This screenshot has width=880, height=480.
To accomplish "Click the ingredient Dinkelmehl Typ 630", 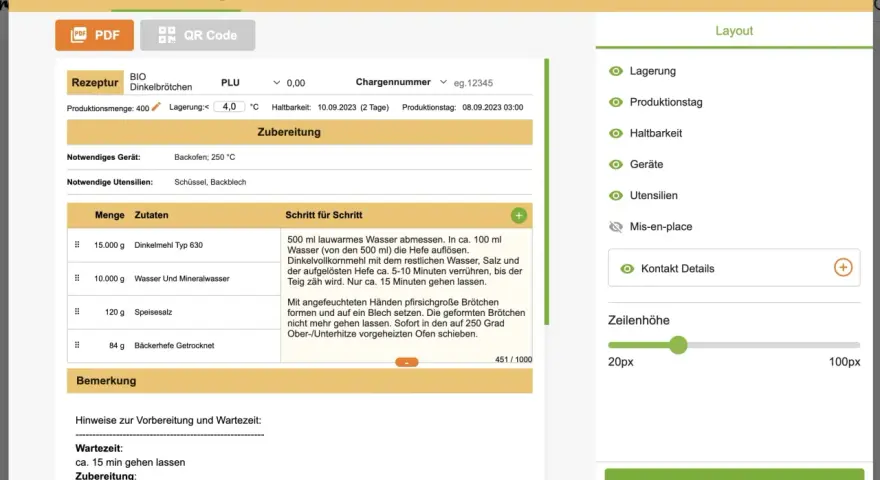I will (168, 245).
